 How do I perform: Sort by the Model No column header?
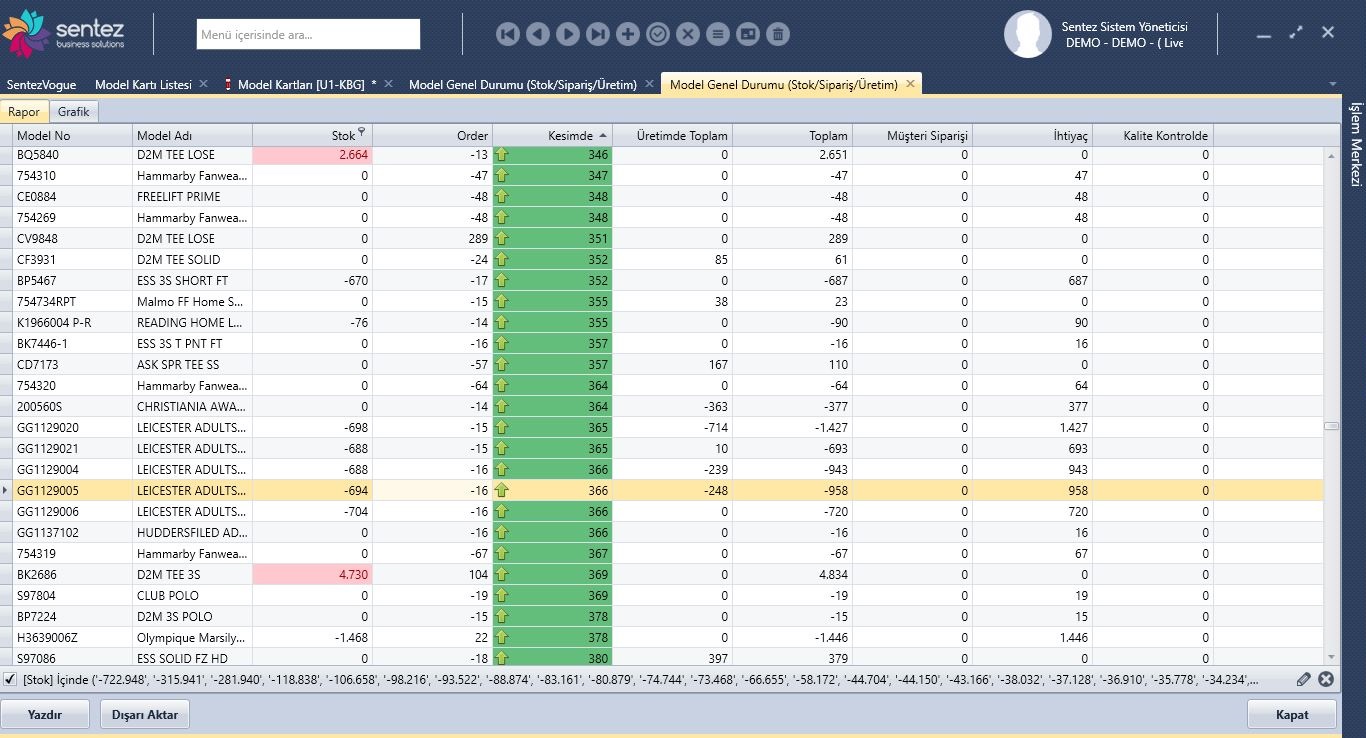coord(72,135)
